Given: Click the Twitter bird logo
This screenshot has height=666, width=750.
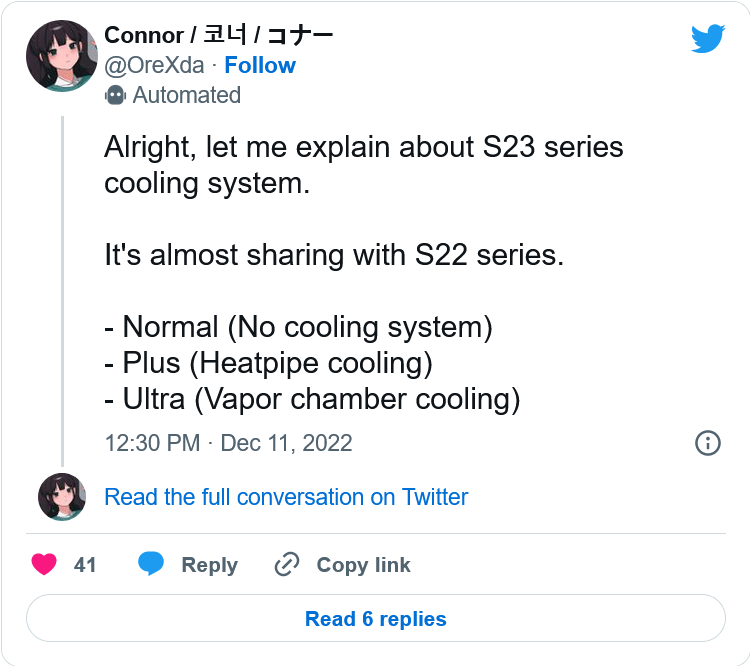Looking at the screenshot, I should (708, 38).
